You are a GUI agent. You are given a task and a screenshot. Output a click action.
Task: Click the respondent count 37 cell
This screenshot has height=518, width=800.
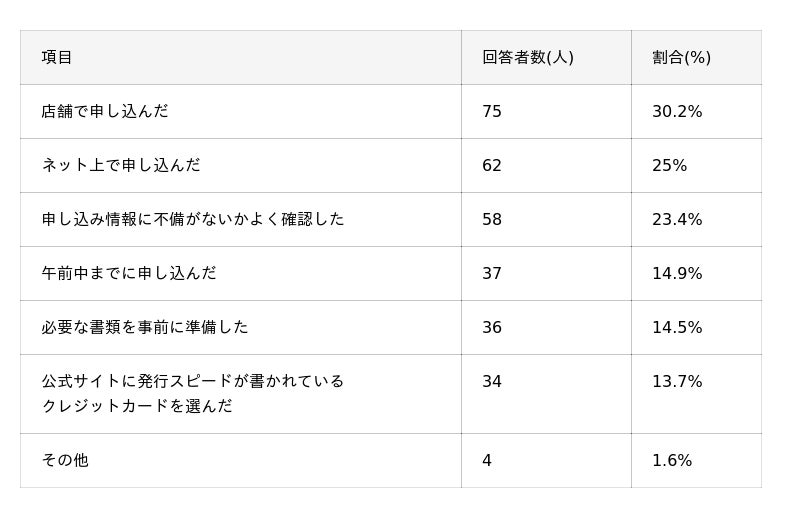coord(492,273)
